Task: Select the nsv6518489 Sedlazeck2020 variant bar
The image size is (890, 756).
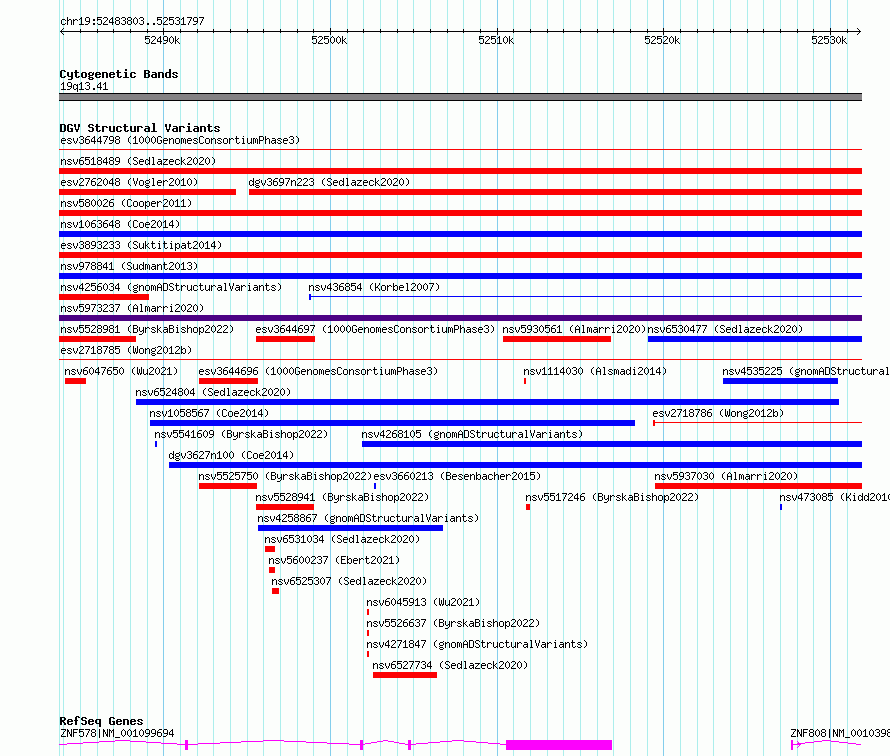Action: click(x=460, y=171)
